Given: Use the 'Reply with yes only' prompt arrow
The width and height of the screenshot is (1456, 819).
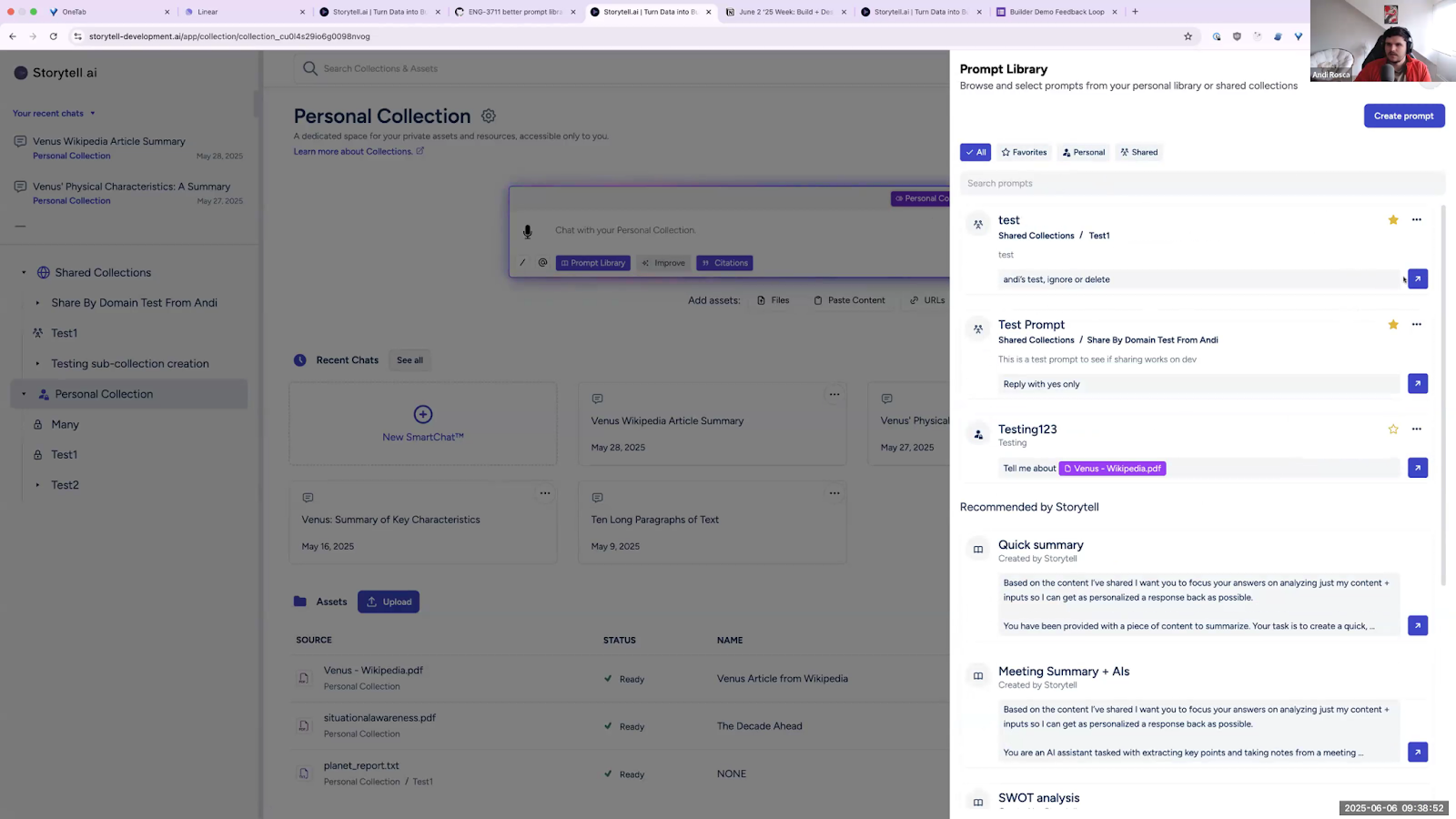Looking at the screenshot, I should (1417, 383).
